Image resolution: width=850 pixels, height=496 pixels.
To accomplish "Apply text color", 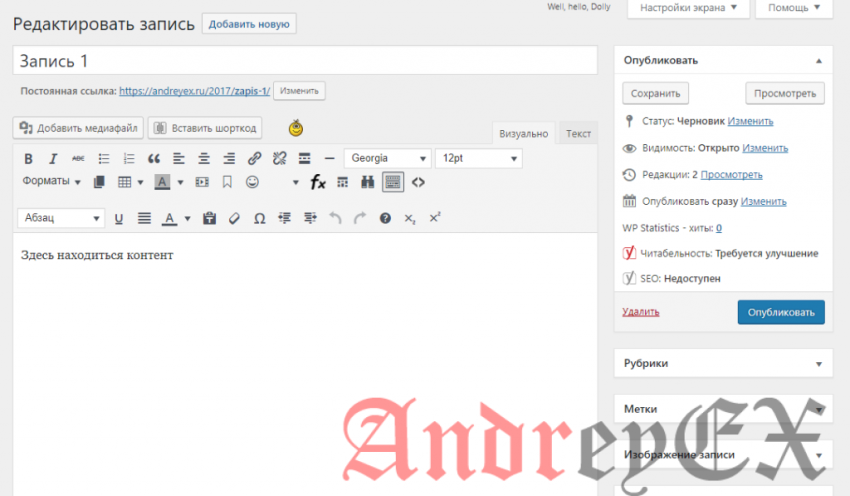I will (x=170, y=218).
